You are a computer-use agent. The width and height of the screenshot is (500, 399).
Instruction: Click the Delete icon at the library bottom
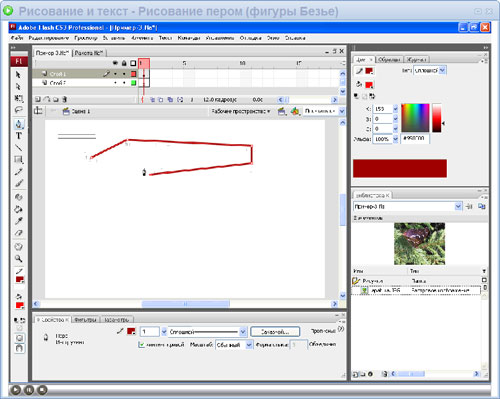(x=385, y=374)
